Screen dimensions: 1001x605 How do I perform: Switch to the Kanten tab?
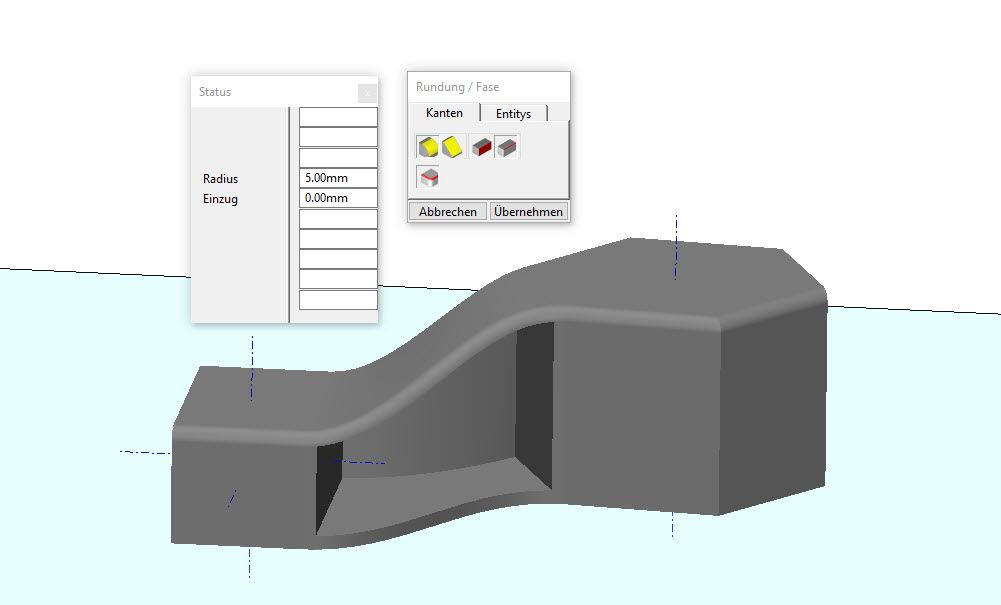pyautogui.click(x=444, y=113)
